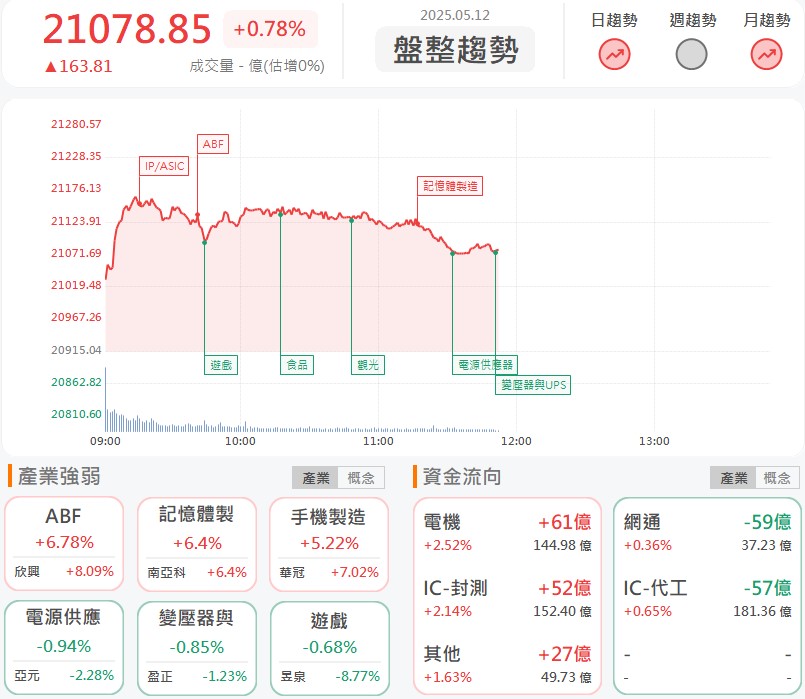This screenshot has height=699, width=805.
Task: Open the 記憶體製 +6.4% sector card
Action: (197, 545)
